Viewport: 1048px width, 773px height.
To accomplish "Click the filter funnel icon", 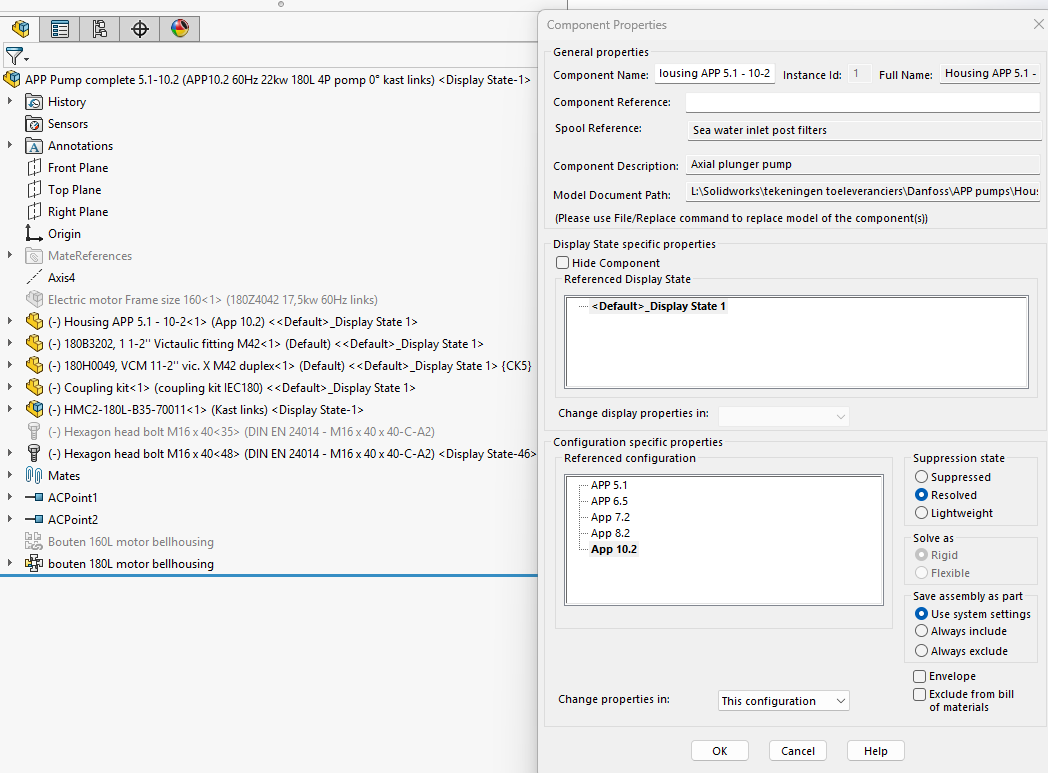I will 14,56.
